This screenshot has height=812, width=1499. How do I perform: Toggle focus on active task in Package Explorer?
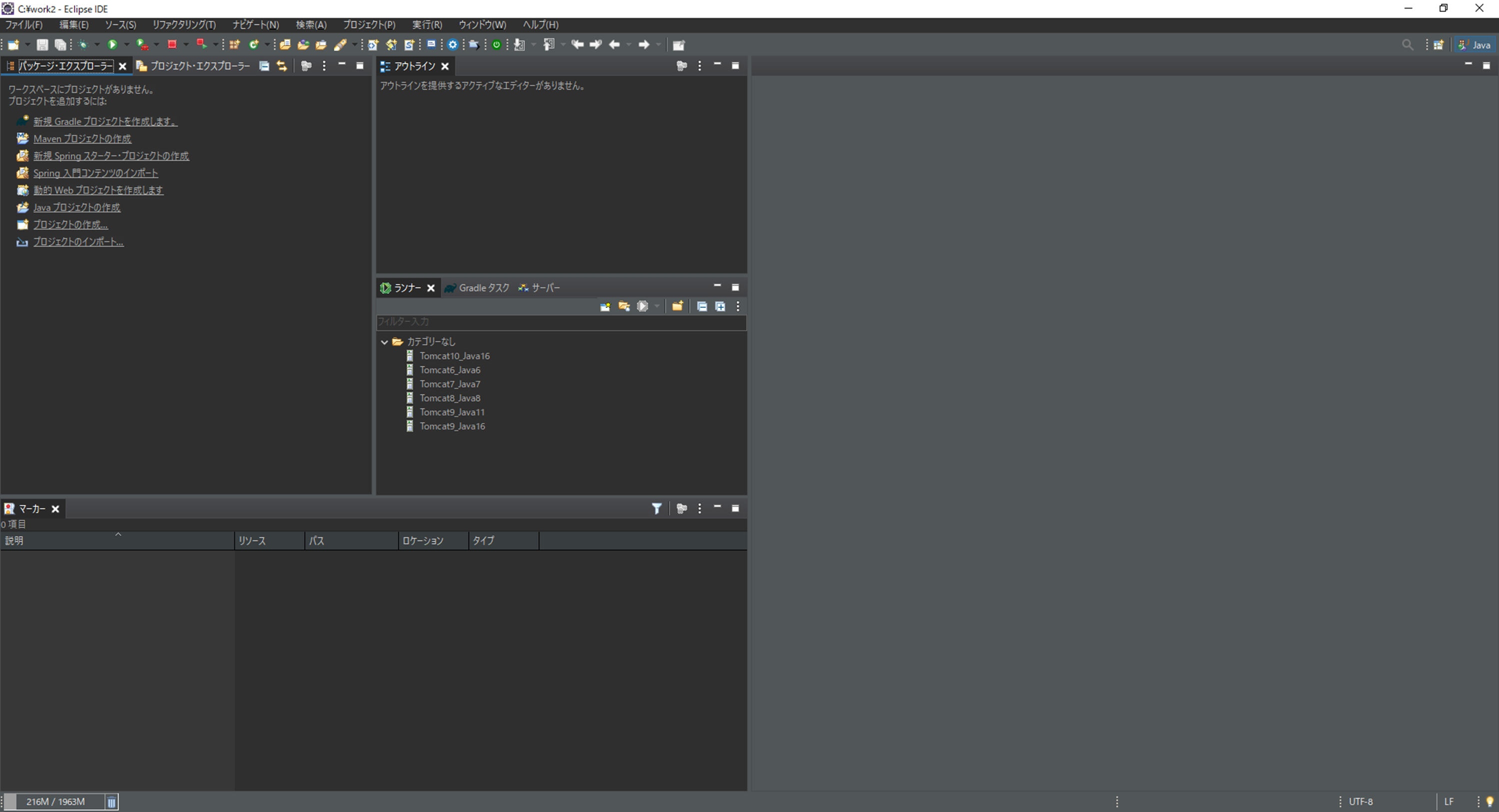[306, 66]
